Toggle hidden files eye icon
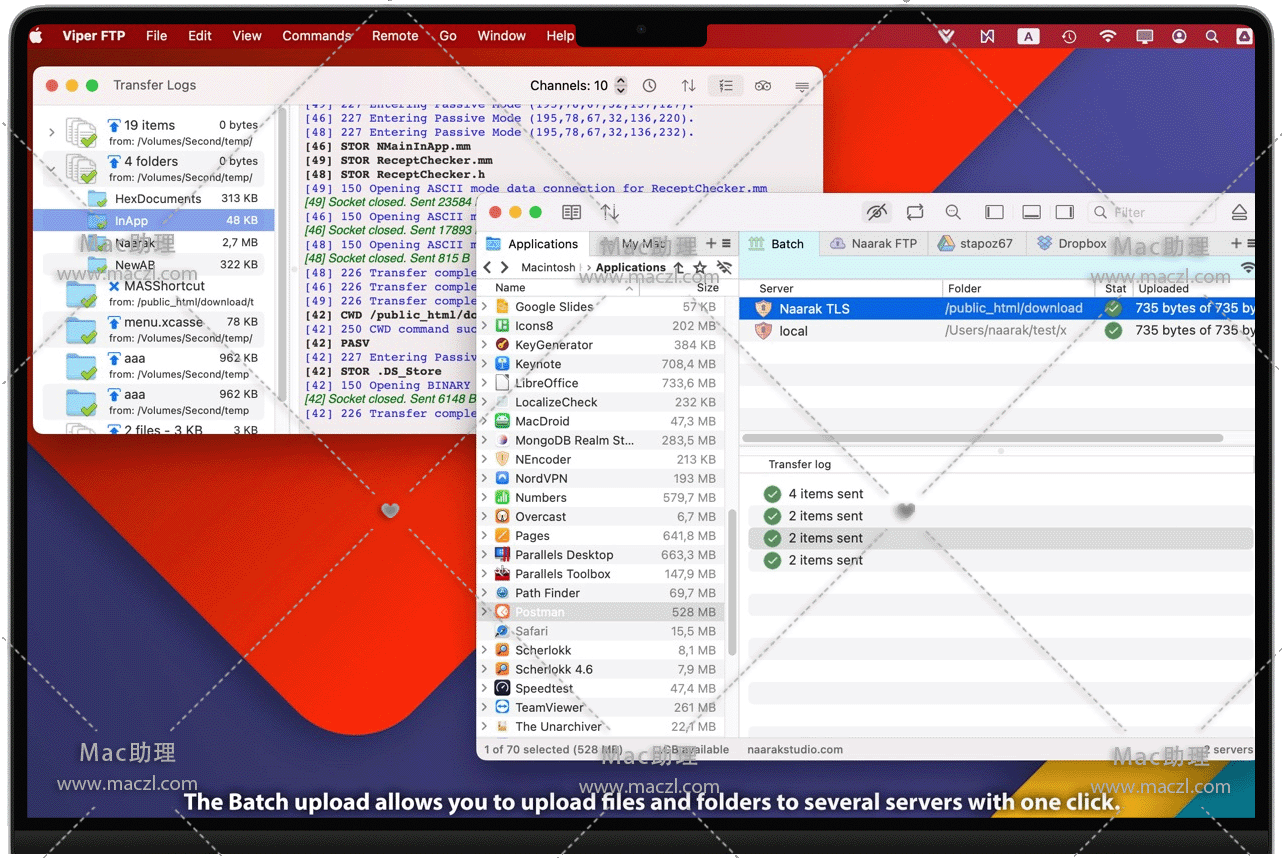The height and width of the screenshot is (858, 1282). coord(877,212)
